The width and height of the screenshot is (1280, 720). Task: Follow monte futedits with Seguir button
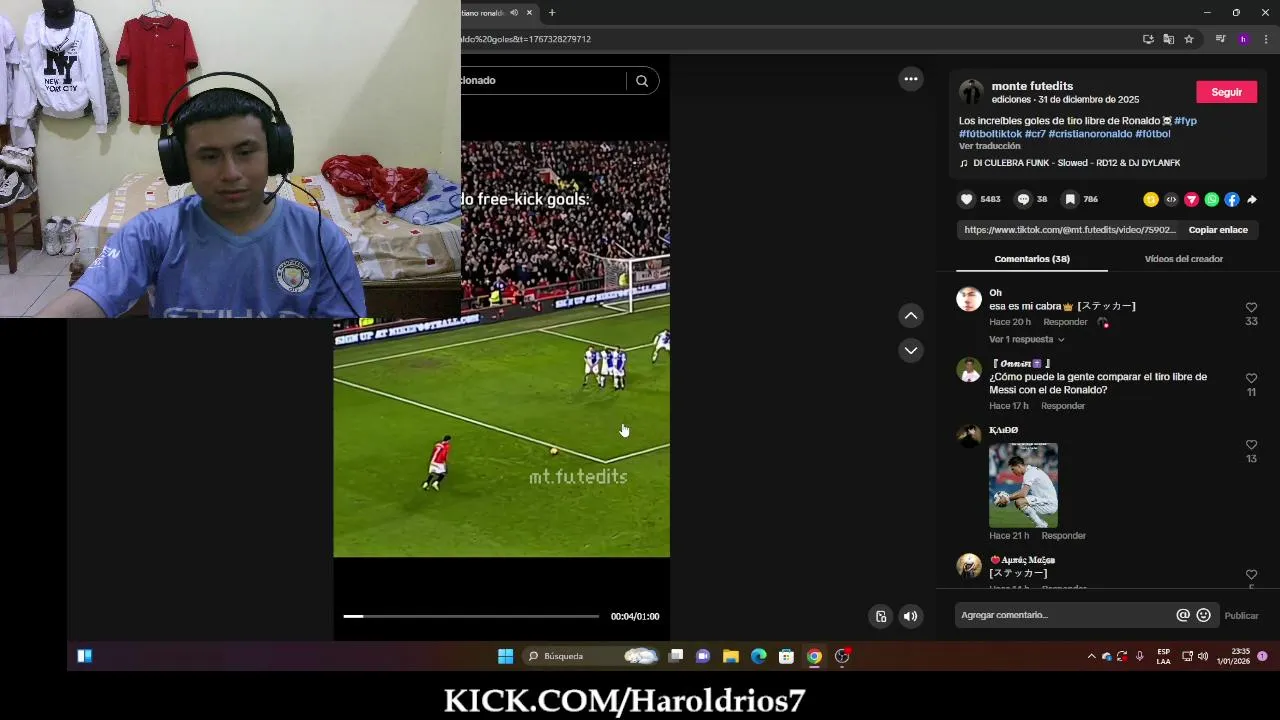coord(1226,92)
